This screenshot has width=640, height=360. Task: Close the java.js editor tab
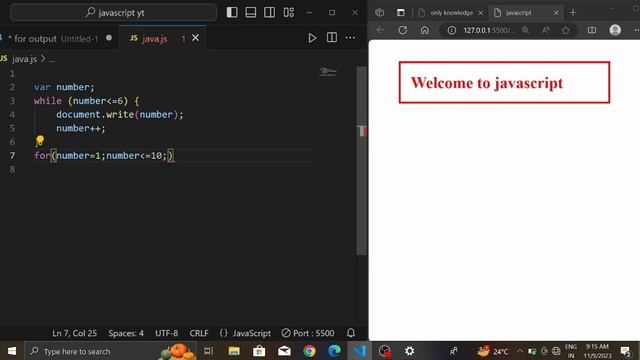[196, 38]
